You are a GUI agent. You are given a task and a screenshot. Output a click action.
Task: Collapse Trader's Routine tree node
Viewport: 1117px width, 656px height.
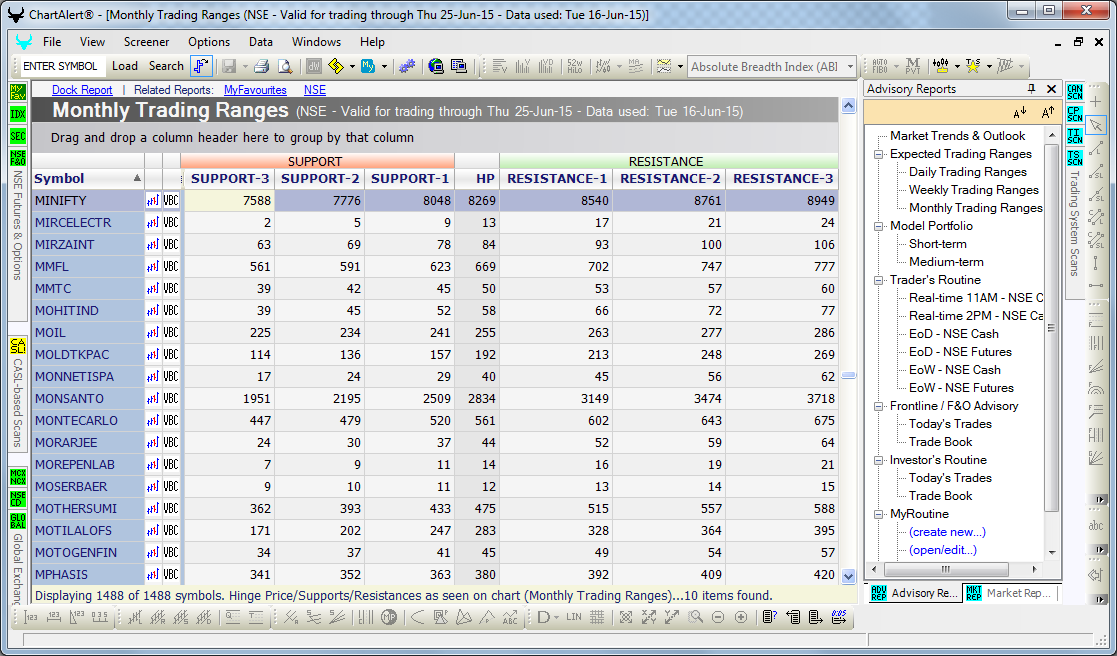click(878, 280)
